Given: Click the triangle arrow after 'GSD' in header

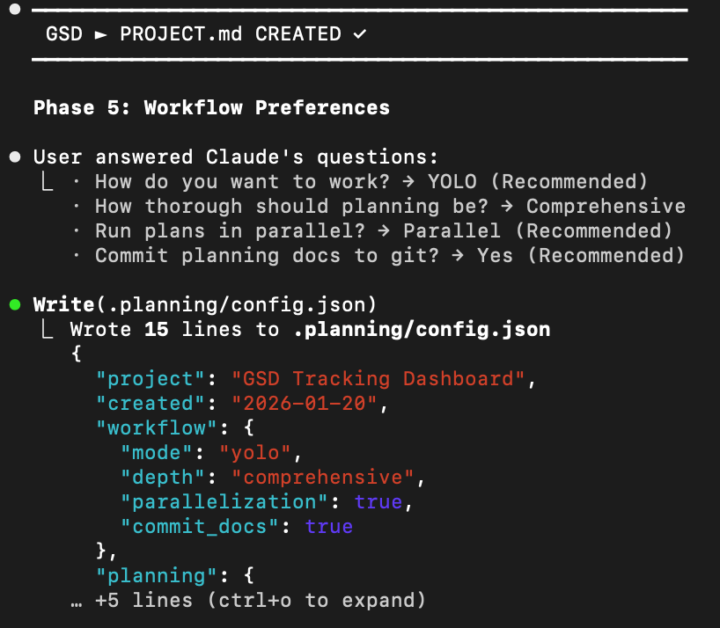Looking at the screenshot, I should 100,34.
